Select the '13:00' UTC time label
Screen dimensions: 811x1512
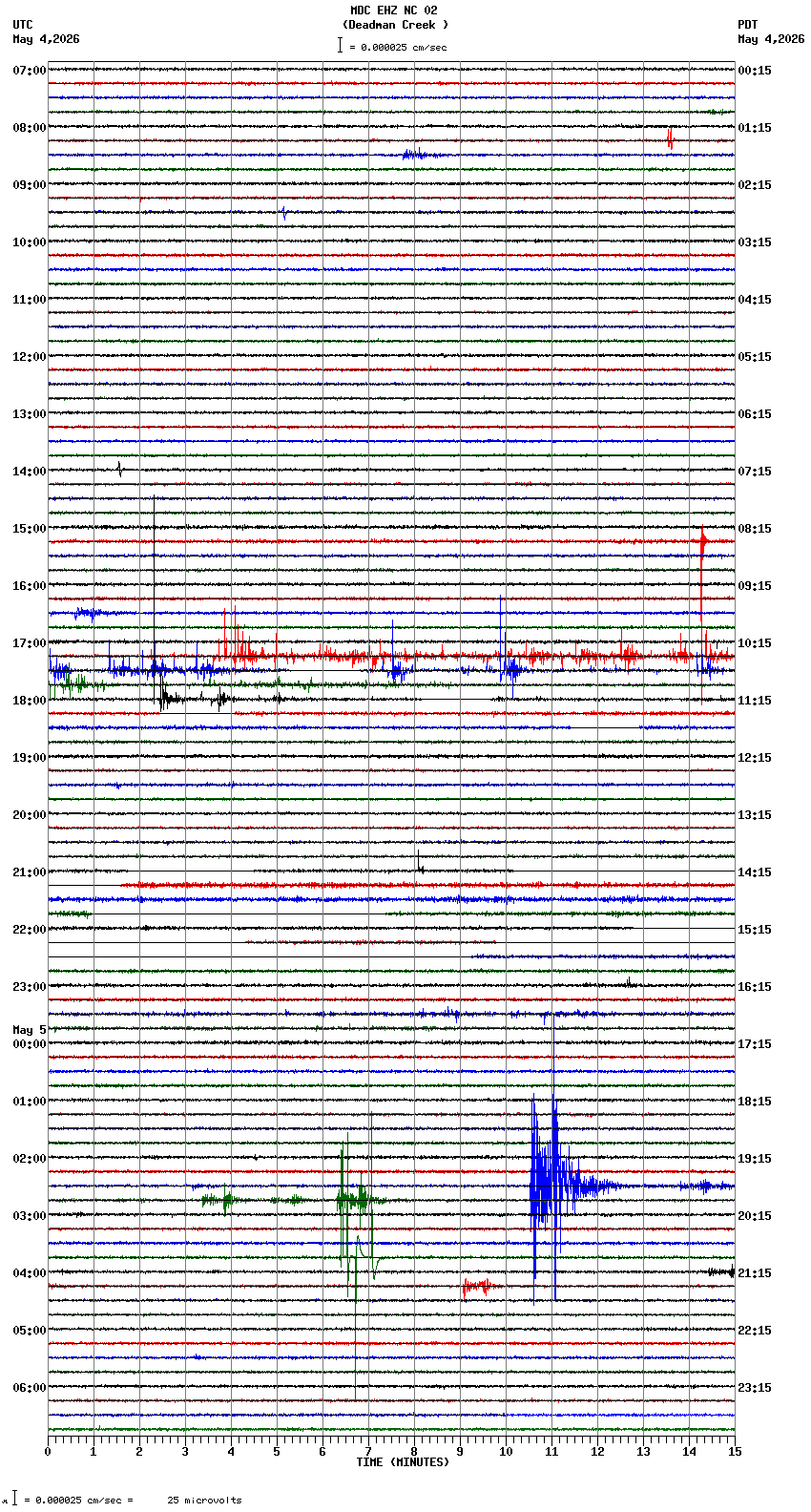[29, 414]
